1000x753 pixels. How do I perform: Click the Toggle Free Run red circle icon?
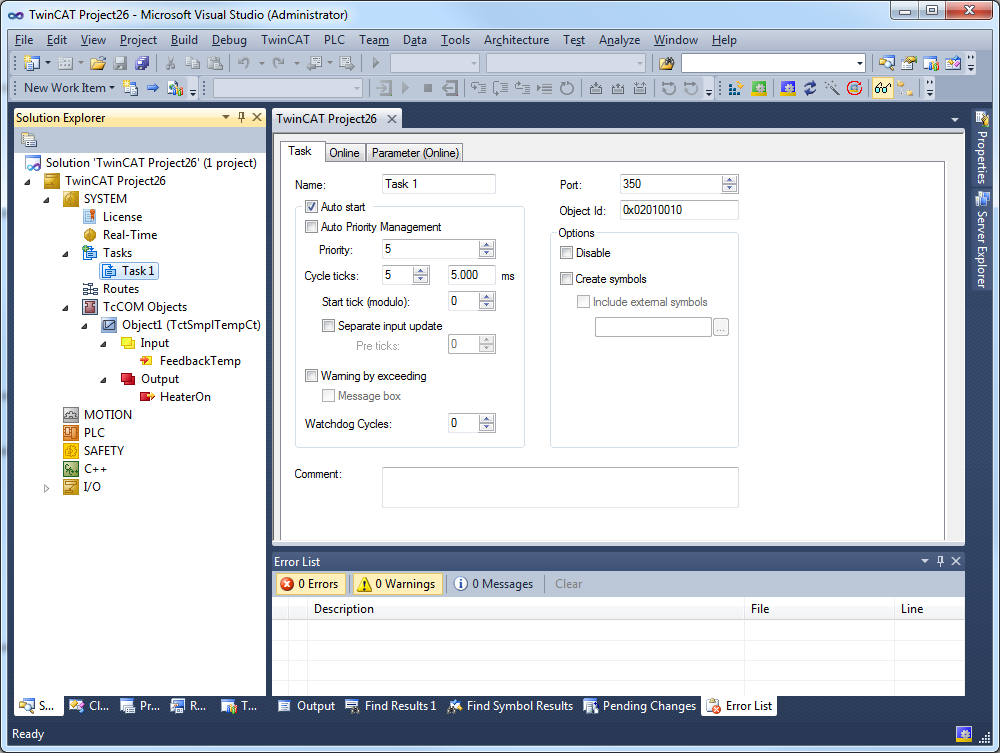pos(855,88)
